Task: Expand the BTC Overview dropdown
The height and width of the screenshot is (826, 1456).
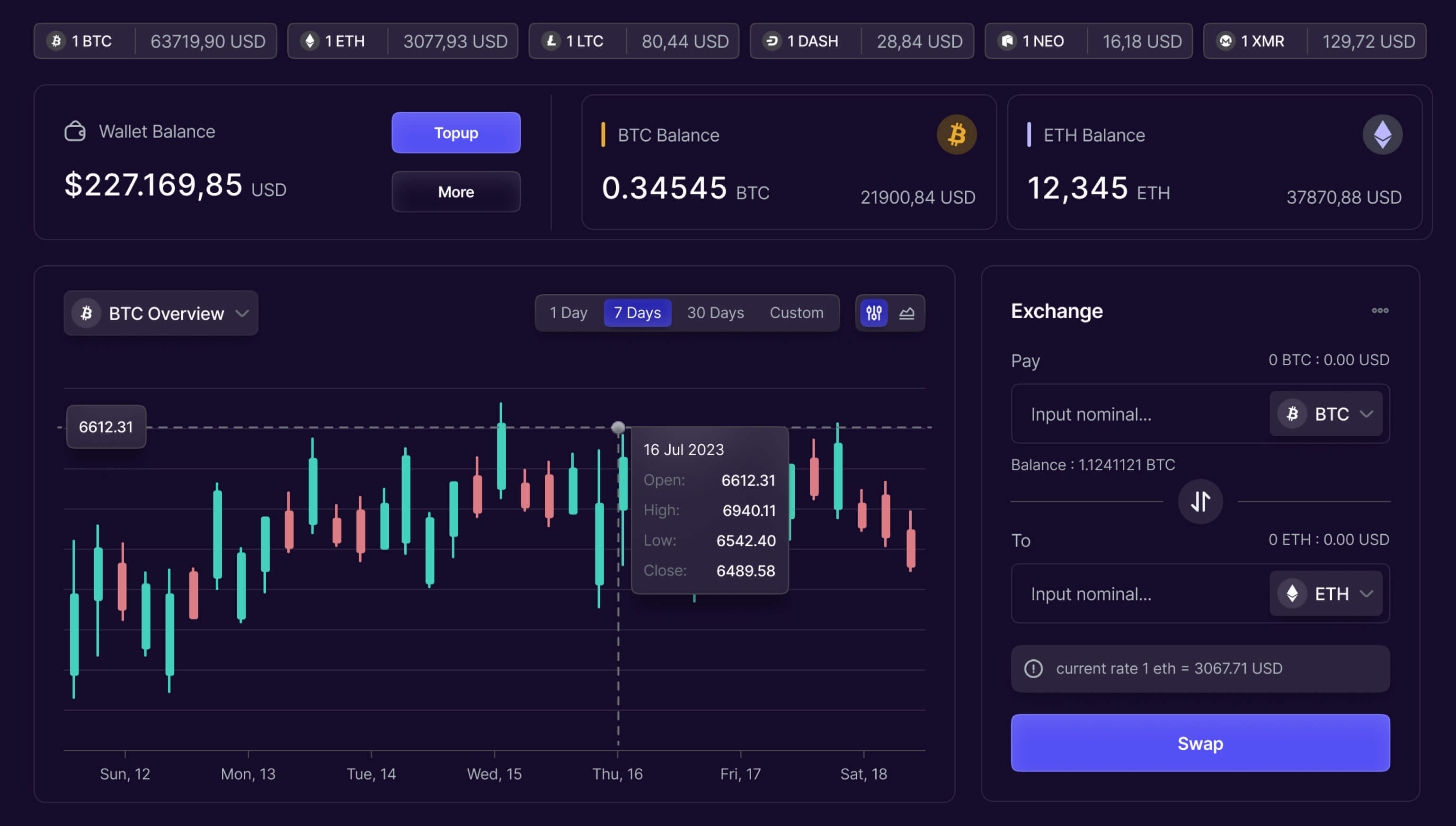Action: [161, 313]
